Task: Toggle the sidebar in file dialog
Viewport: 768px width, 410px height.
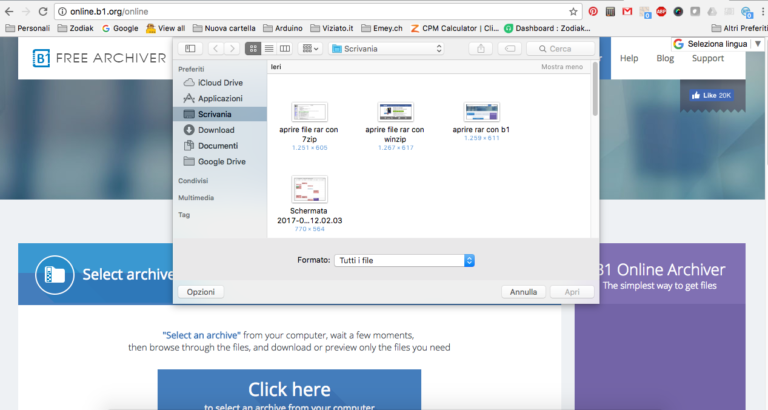Action: pyautogui.click(x=190, y=48)
